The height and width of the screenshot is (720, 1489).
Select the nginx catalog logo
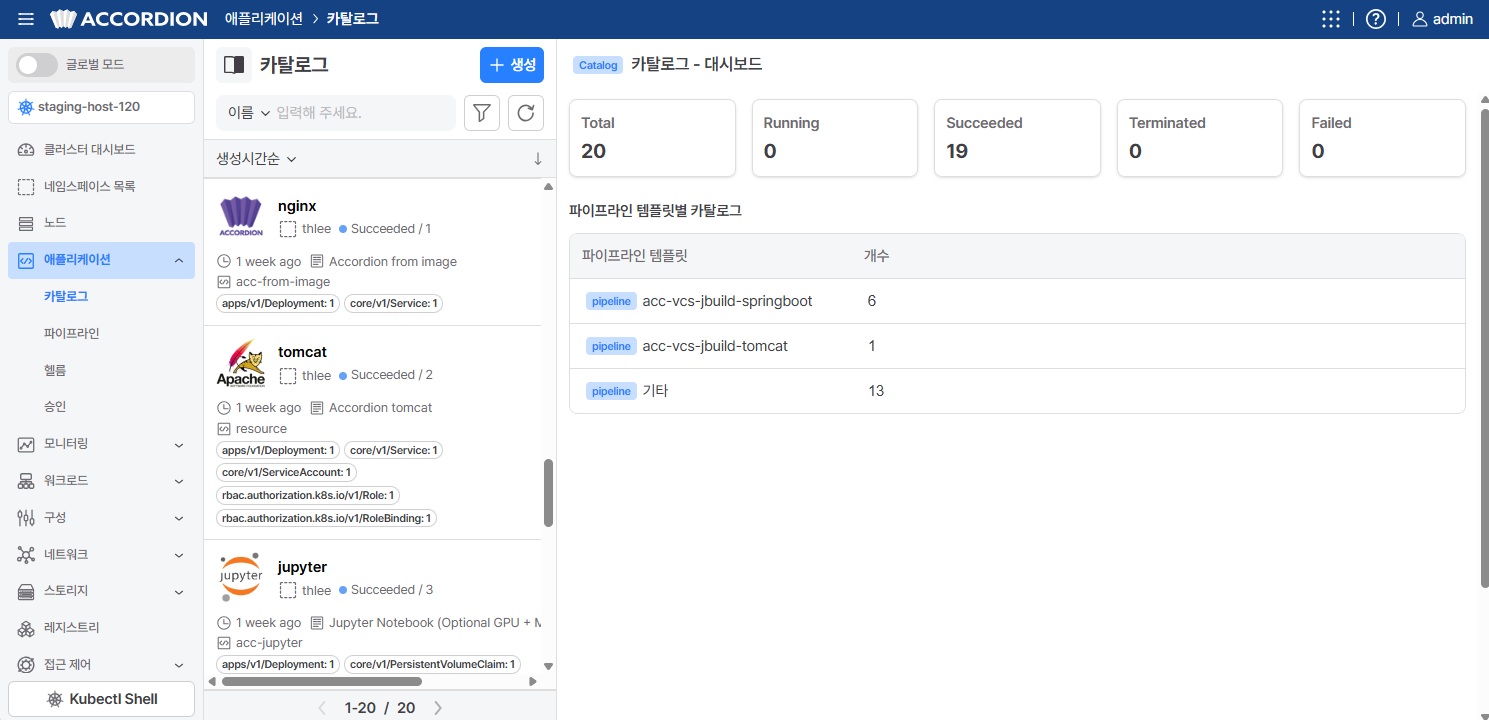(x=240, y=216)
